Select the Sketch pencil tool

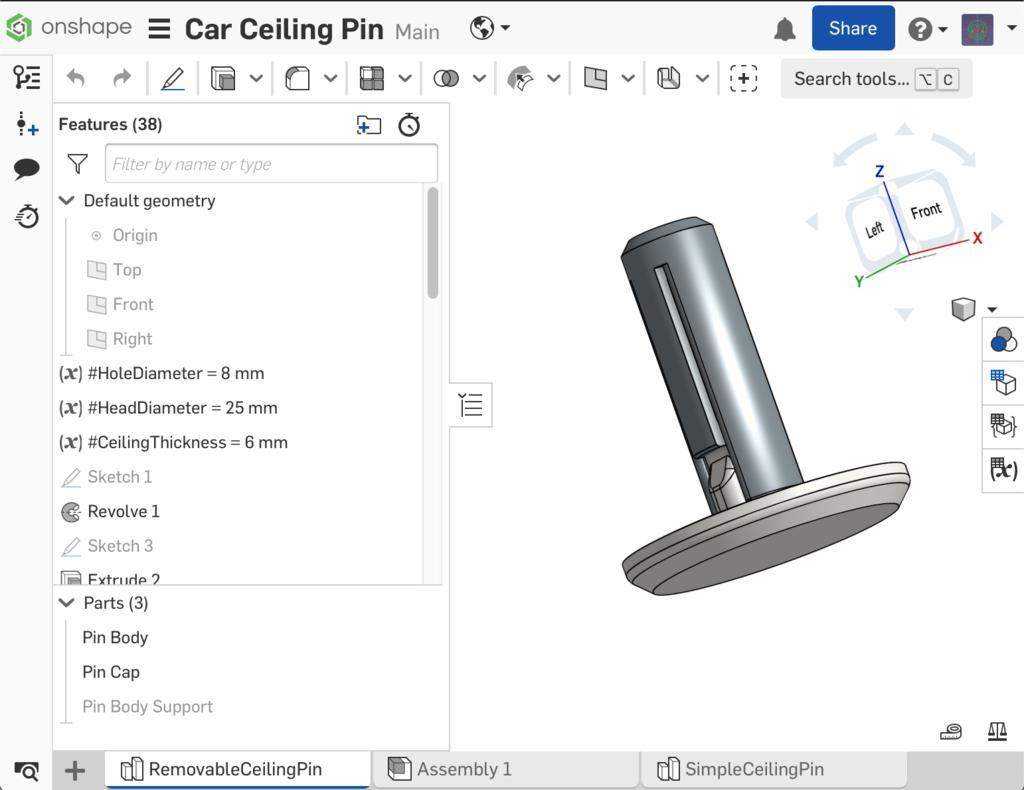172,79
